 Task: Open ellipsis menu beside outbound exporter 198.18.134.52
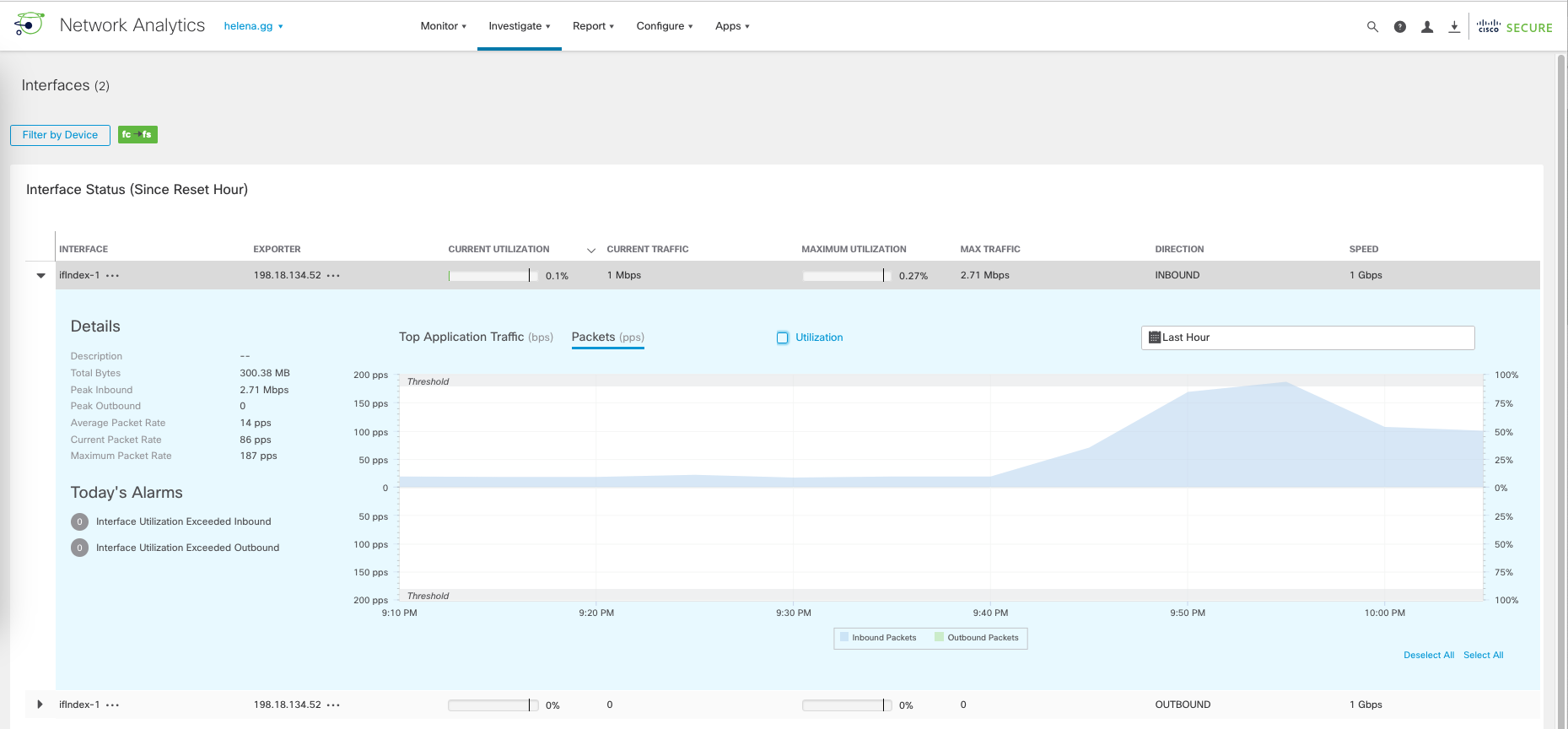pyautogui.click(x=333, y=705)
